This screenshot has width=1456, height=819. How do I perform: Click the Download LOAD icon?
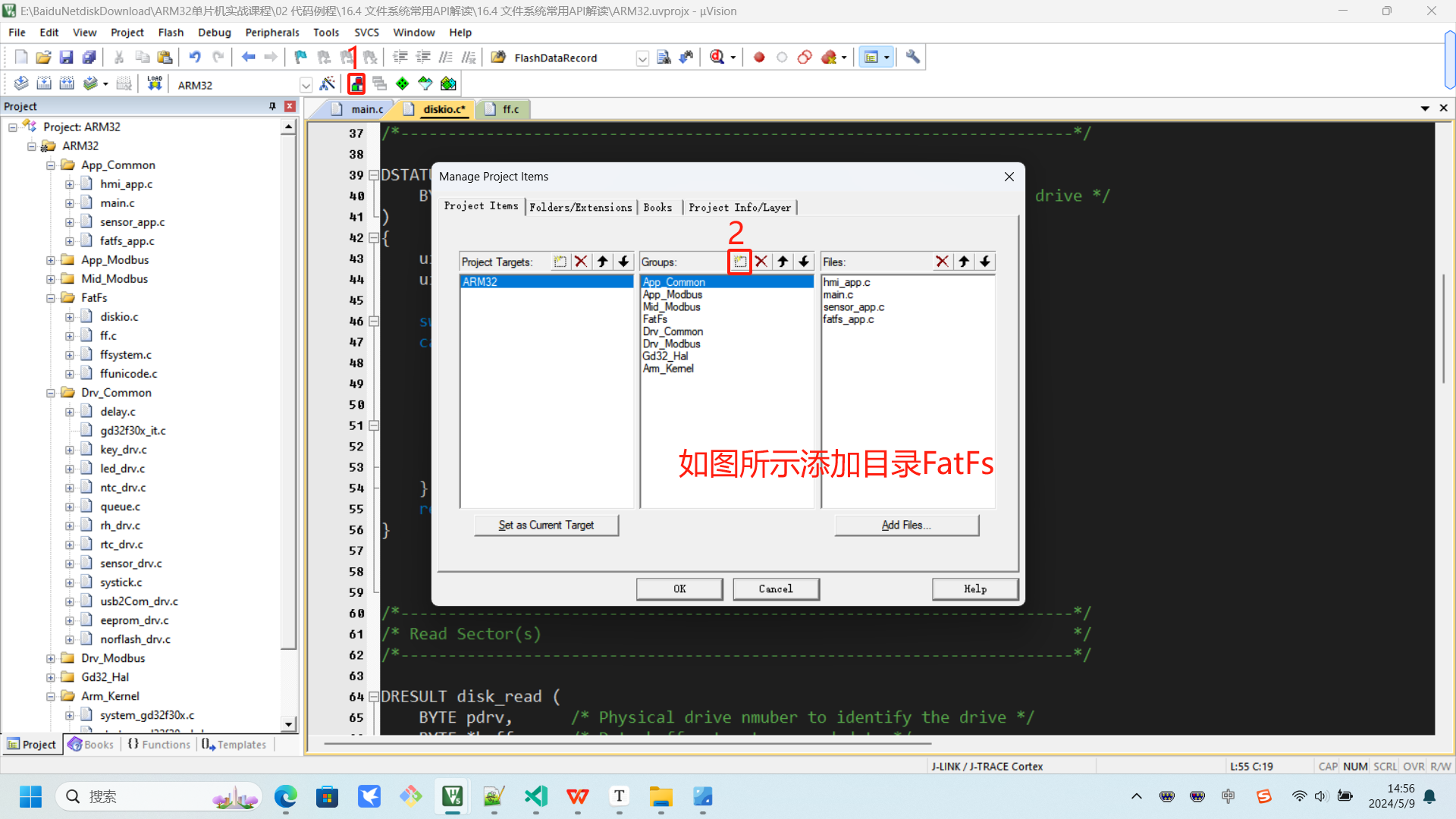point(155,83)
